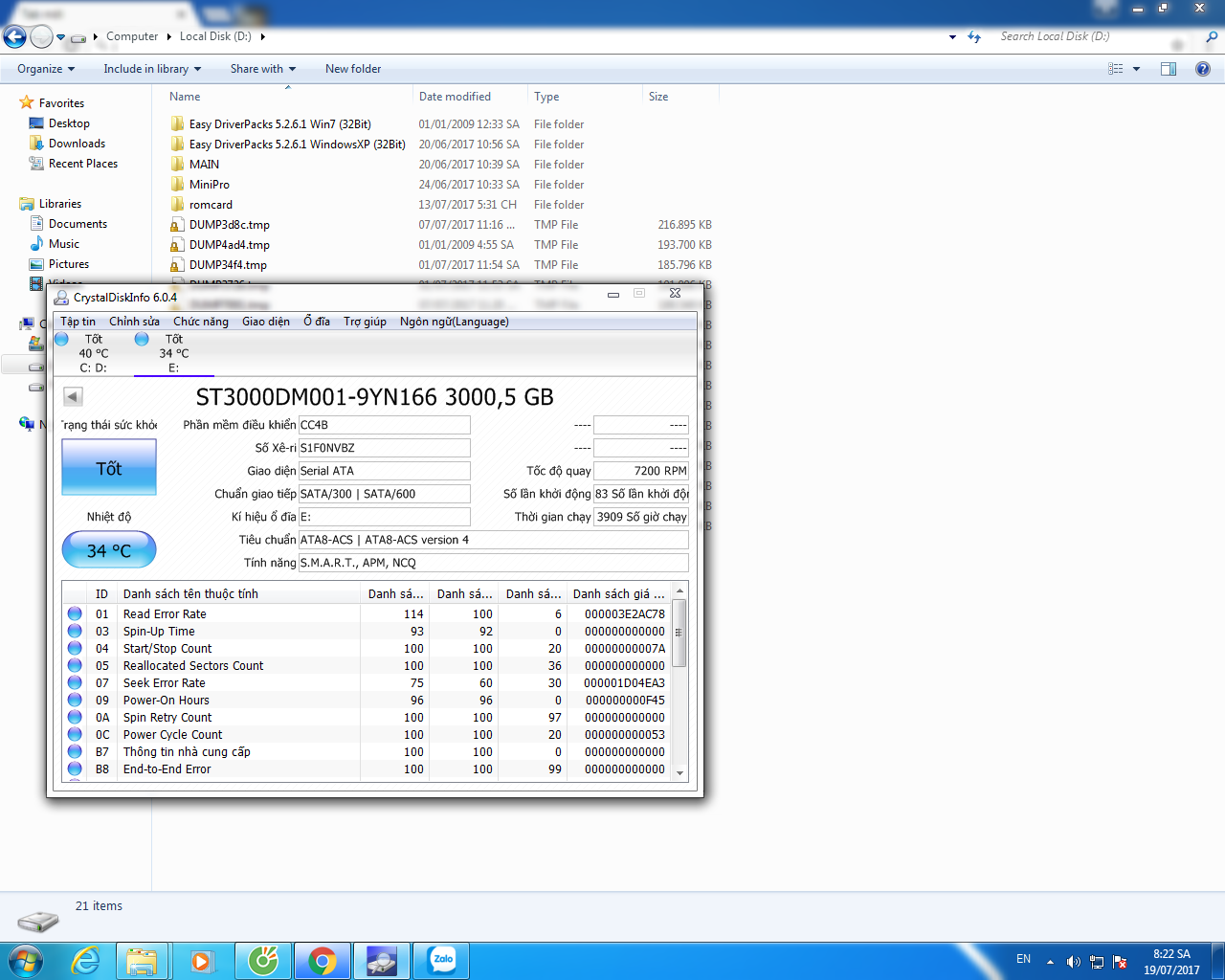This screenshot has height=980, width=1225.
Task: Open Tập tin menu
Action: click(78, 322)
